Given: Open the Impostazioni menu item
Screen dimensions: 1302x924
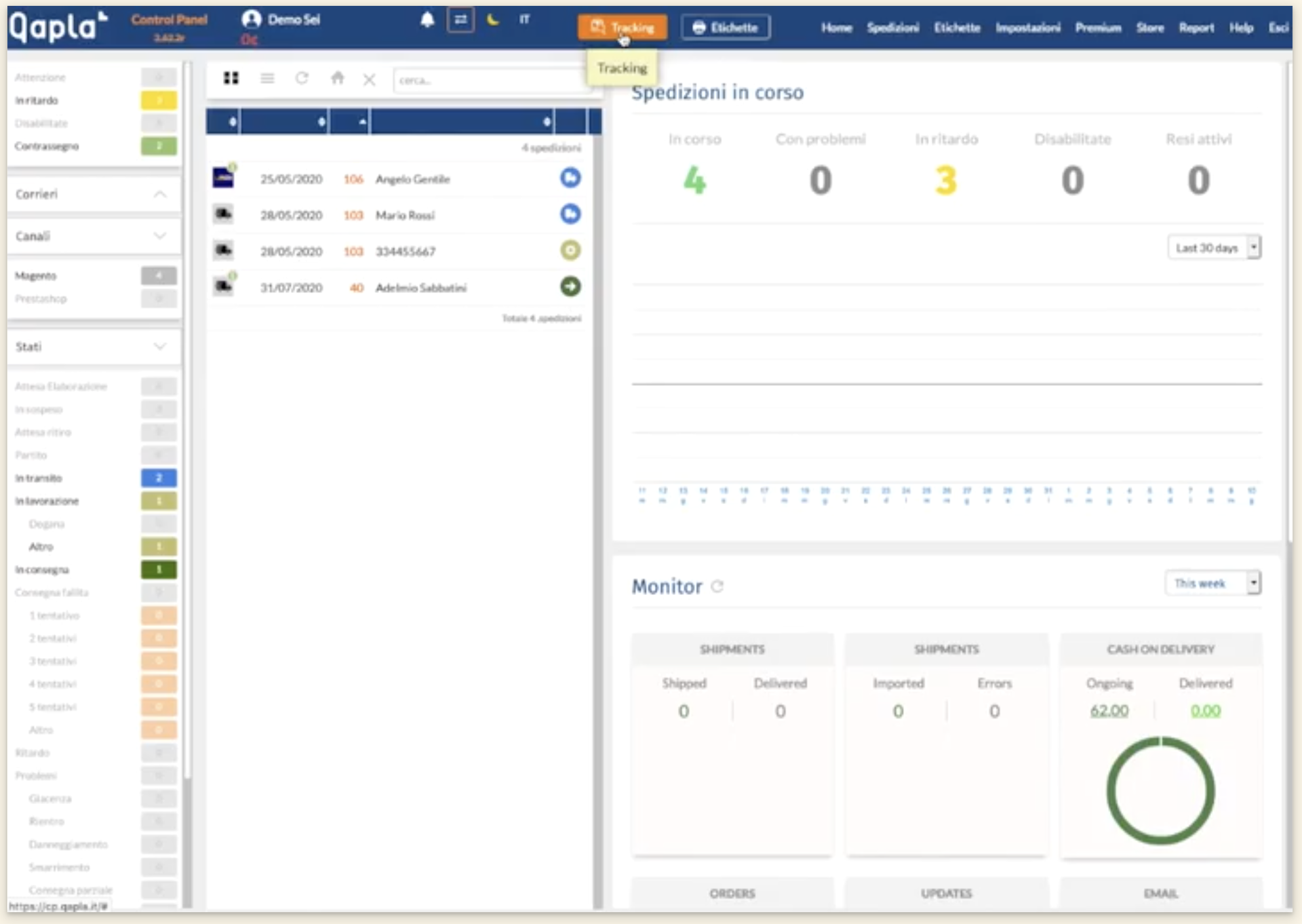Looking at the screenshot, I should pos(1028,28).
